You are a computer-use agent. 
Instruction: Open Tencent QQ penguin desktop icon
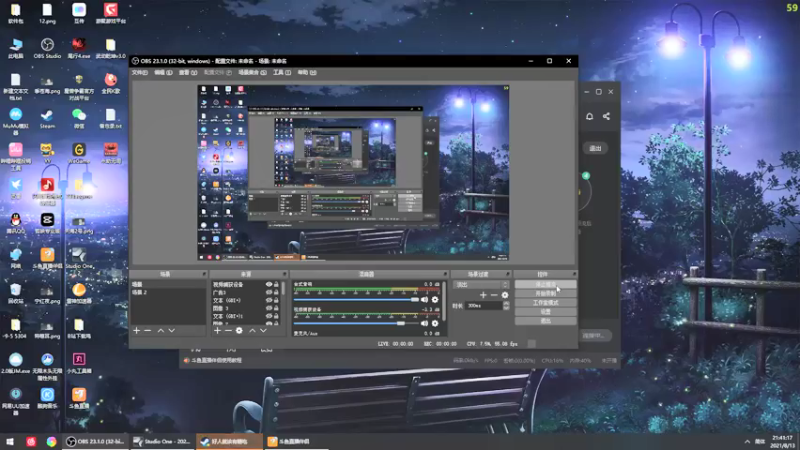pyautogui.click(x=16, y=223)
